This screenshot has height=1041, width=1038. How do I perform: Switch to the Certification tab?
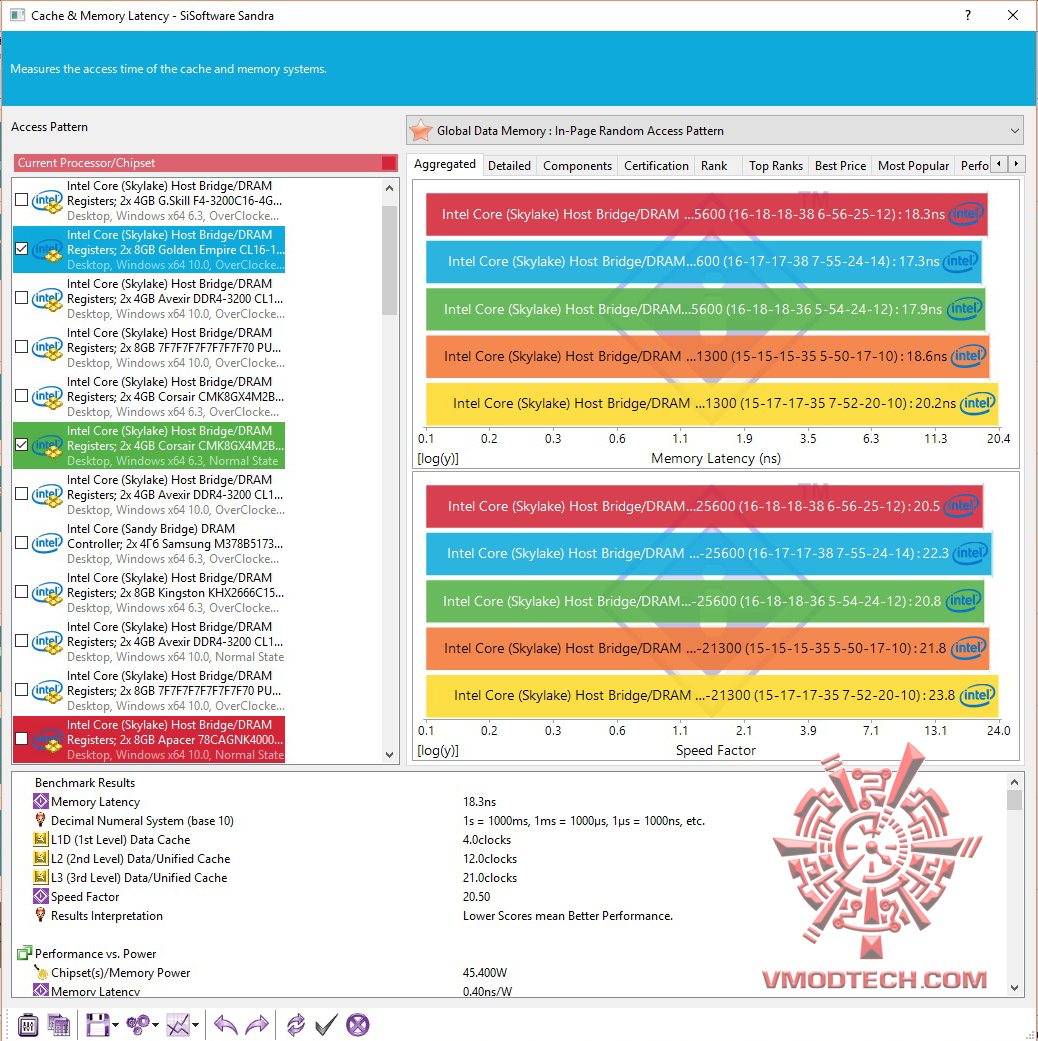tap(656, 166)
